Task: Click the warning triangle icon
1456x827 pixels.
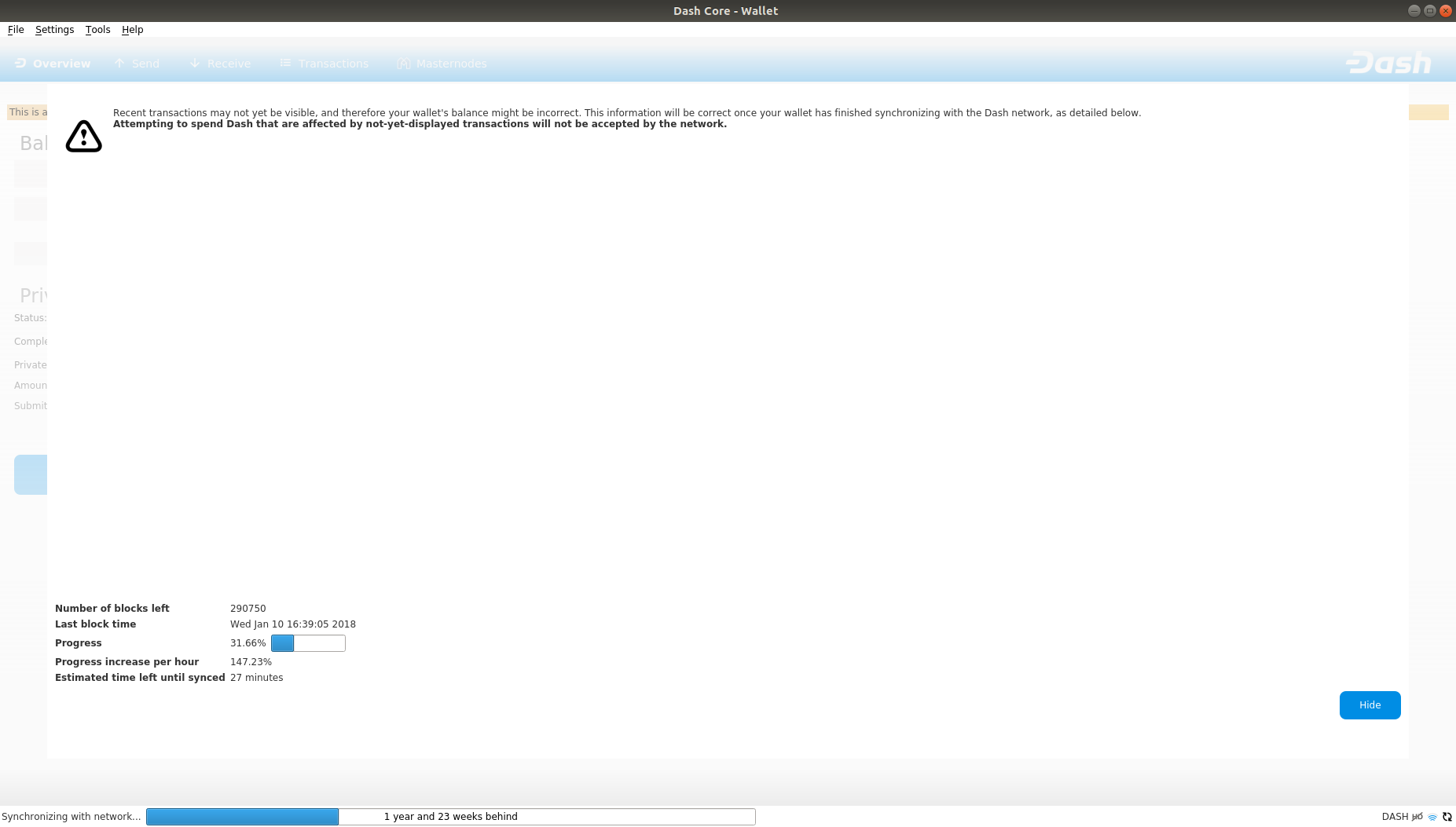Action: pos(84,137)
